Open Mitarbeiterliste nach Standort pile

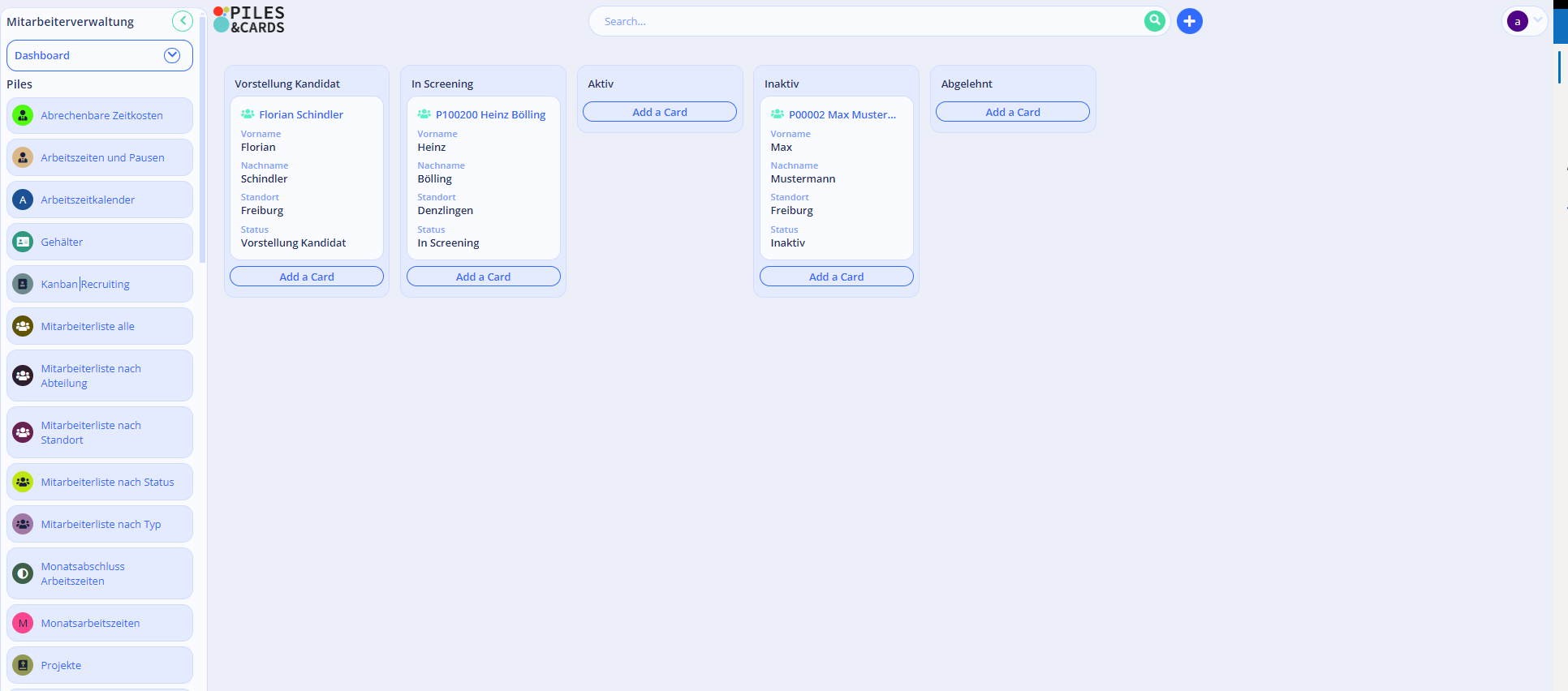(100, 432)
